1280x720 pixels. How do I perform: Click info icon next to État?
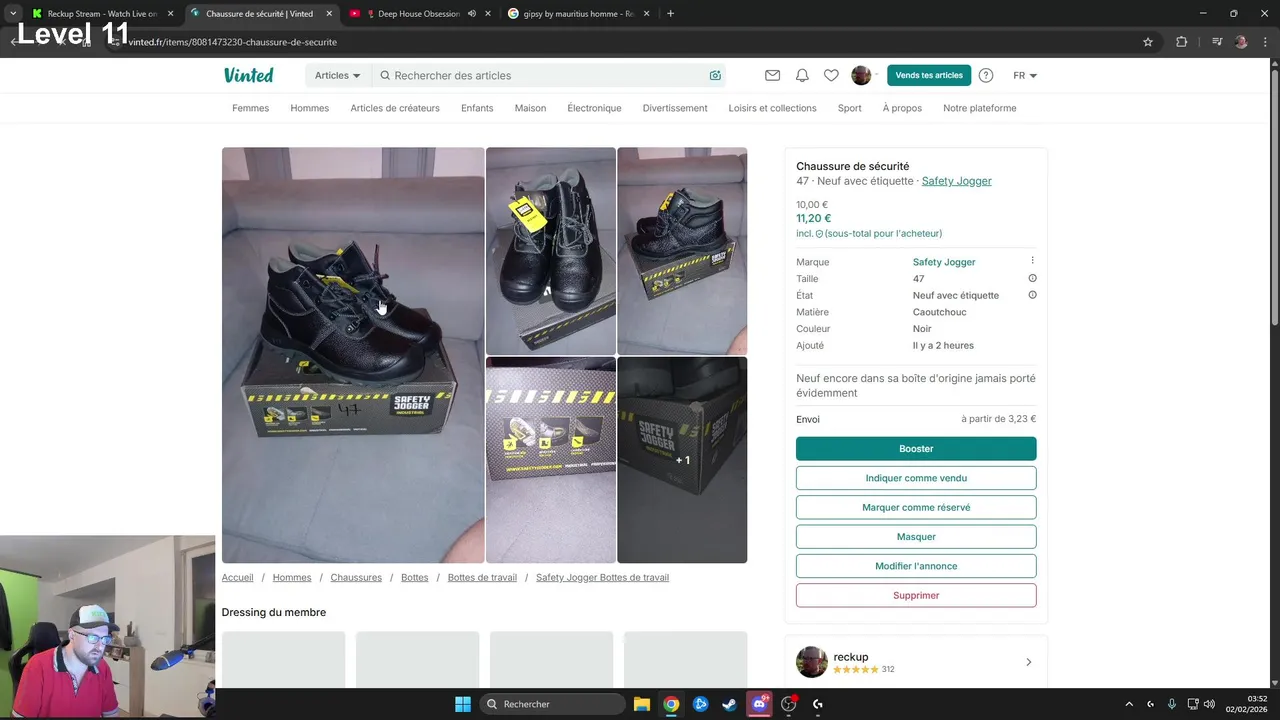coord(1033,295)
